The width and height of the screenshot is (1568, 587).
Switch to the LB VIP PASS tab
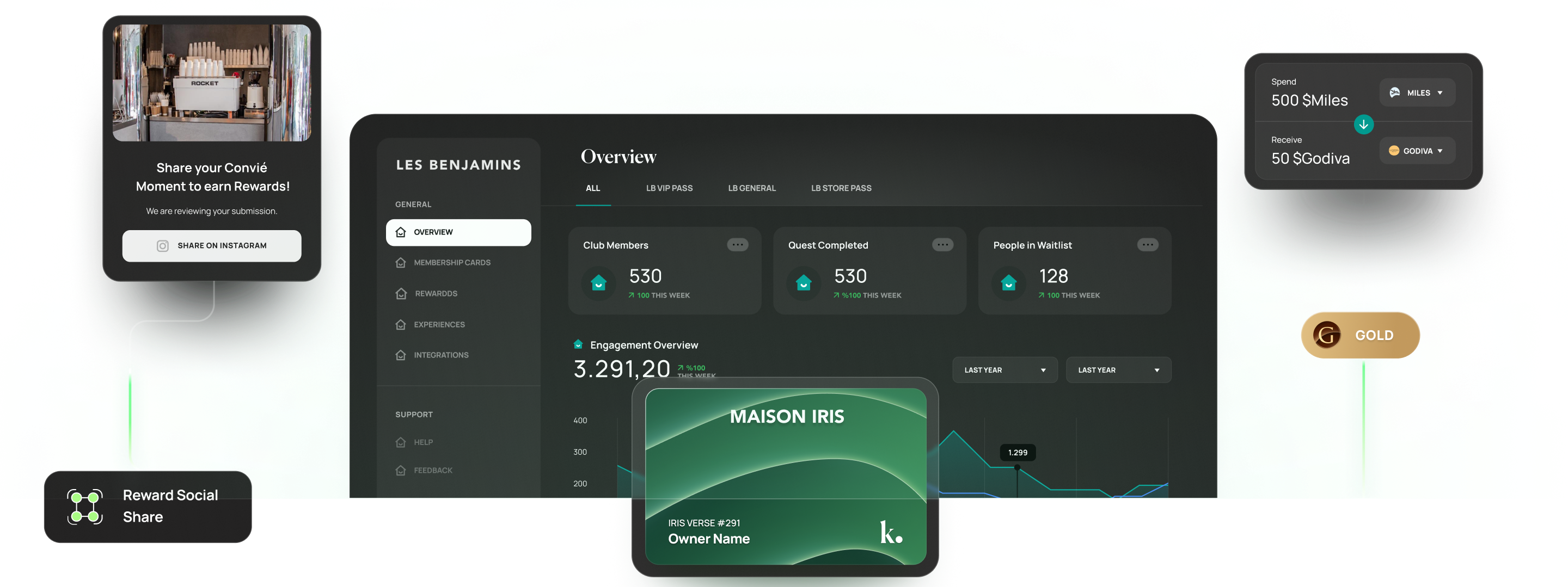click(669, 189)
